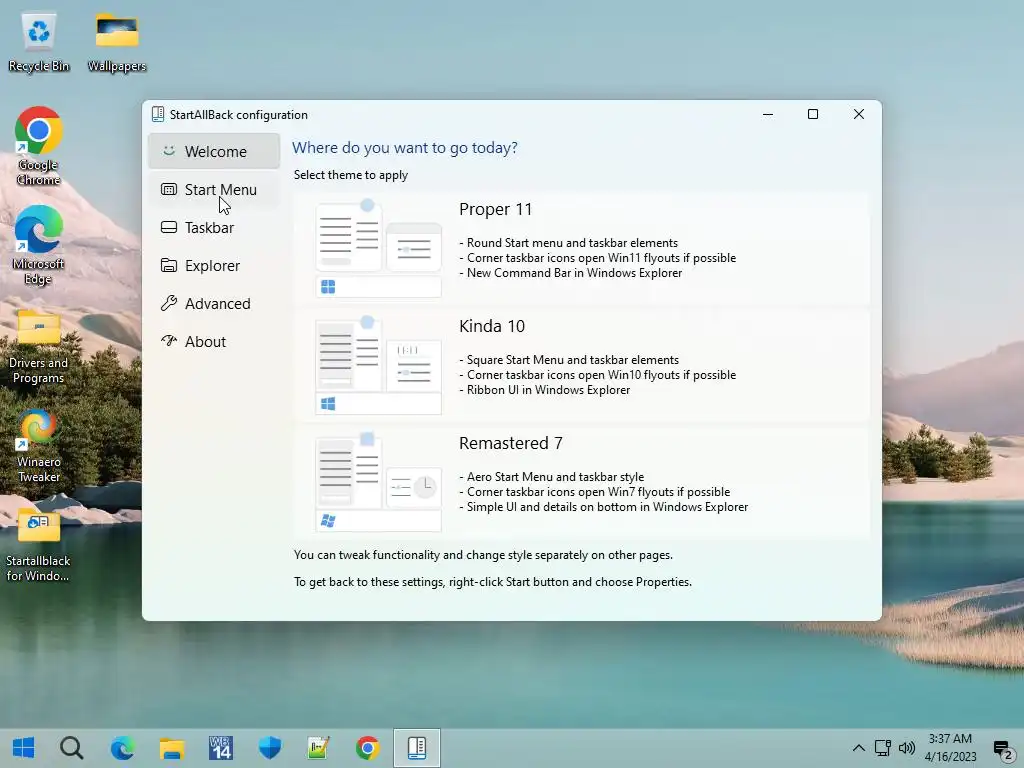
Task: Open the volume speaker tray icon
Action: point(907,748)
